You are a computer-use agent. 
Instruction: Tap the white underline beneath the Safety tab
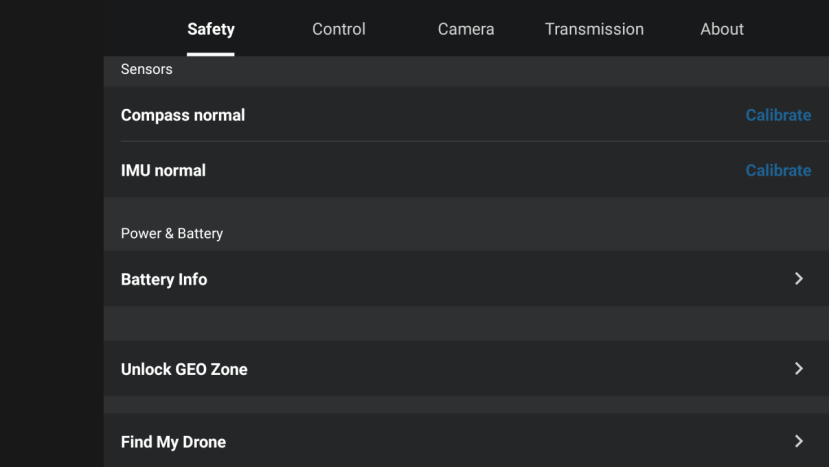pyautogui.click(x=211, y=54)
